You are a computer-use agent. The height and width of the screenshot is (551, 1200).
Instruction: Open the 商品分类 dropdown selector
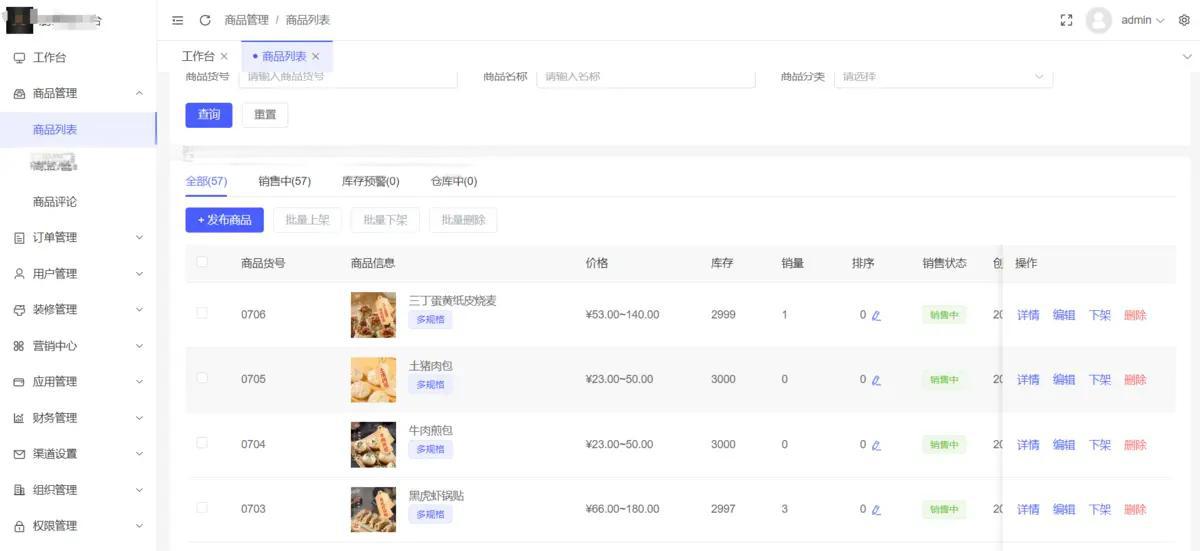[943, 77]
